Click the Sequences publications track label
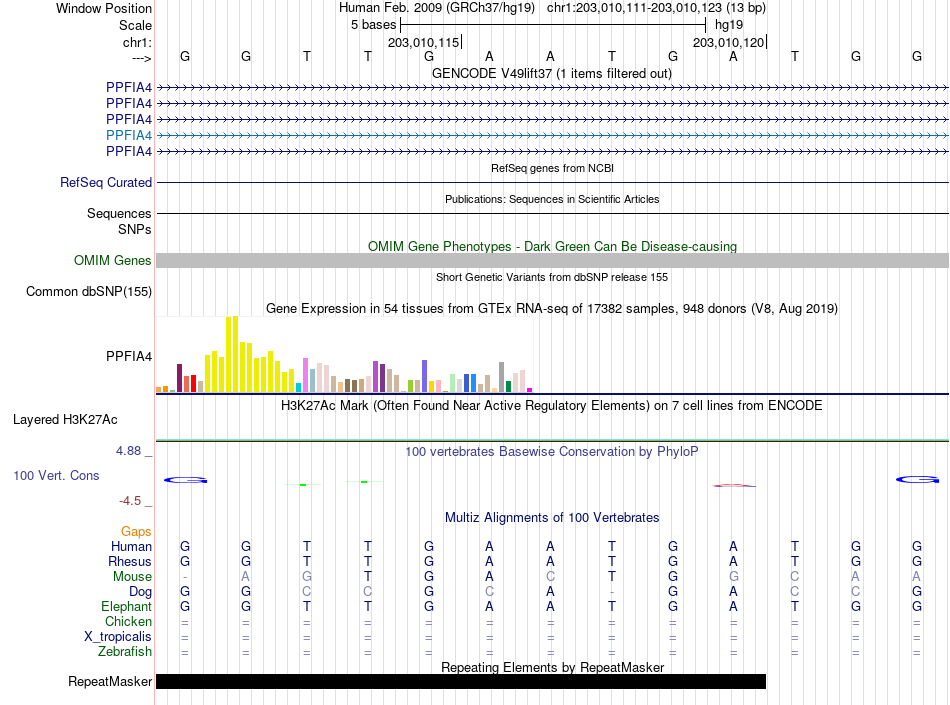Viewport: 950px width, 705px height. pyautogui.click(x=119, y=213)
